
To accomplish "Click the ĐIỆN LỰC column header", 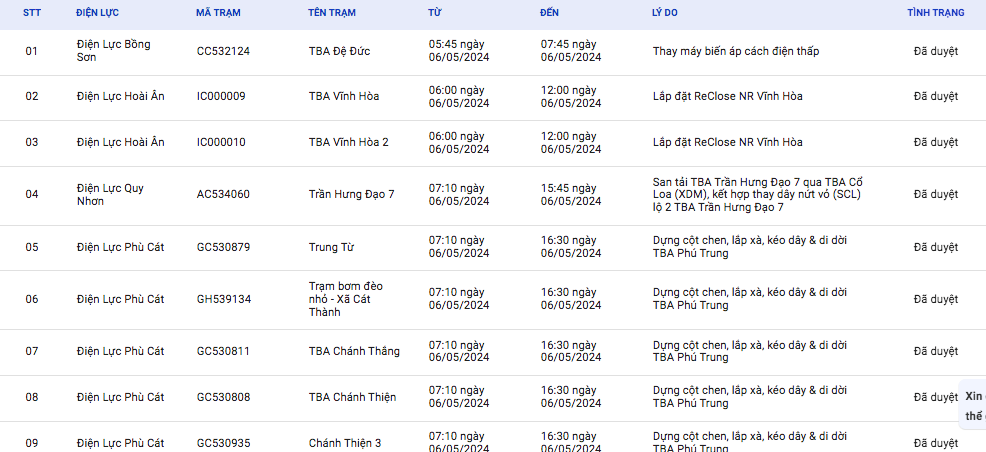I will [101, 13].
